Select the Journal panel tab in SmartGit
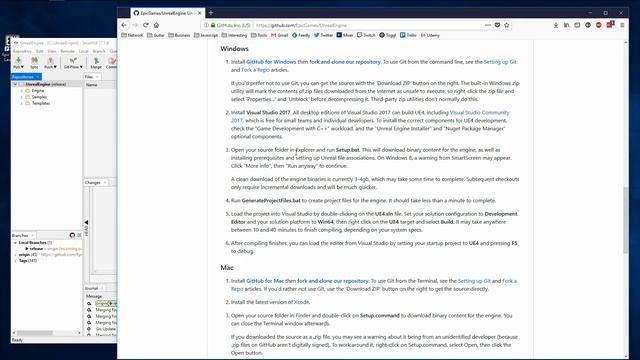This screenshot has width=640, height=360. tap(94, 288)
